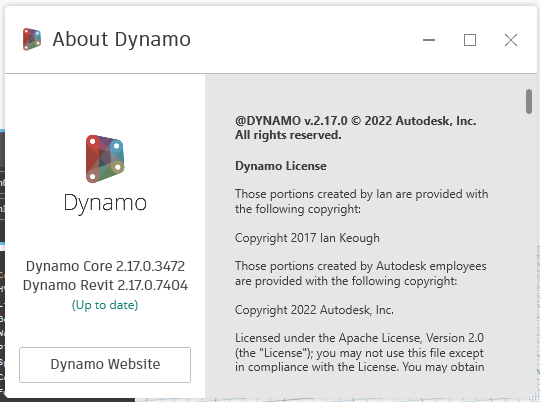Click the "All rights reserved." bold text
This screenshot has width=540, height=402.
tap(288, 135)
